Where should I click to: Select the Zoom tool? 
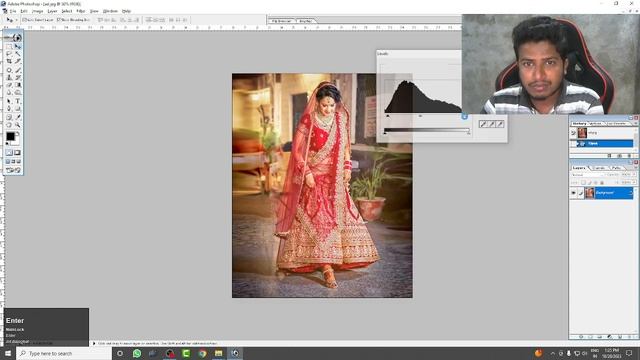(x=18, y=124)
